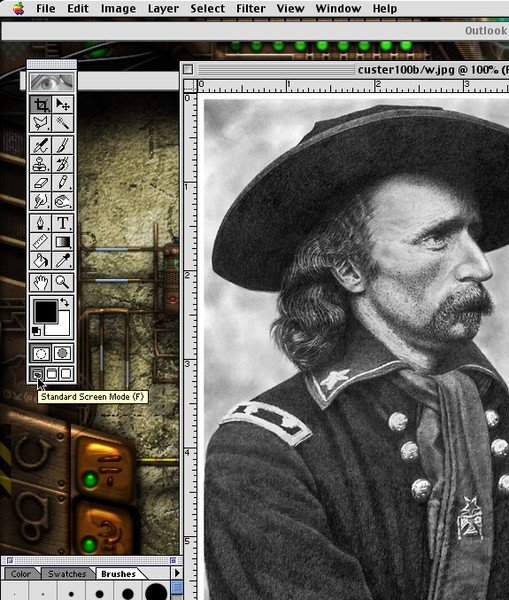
Task: Choose the Eyedropper tool
Action: pos(63,261)
